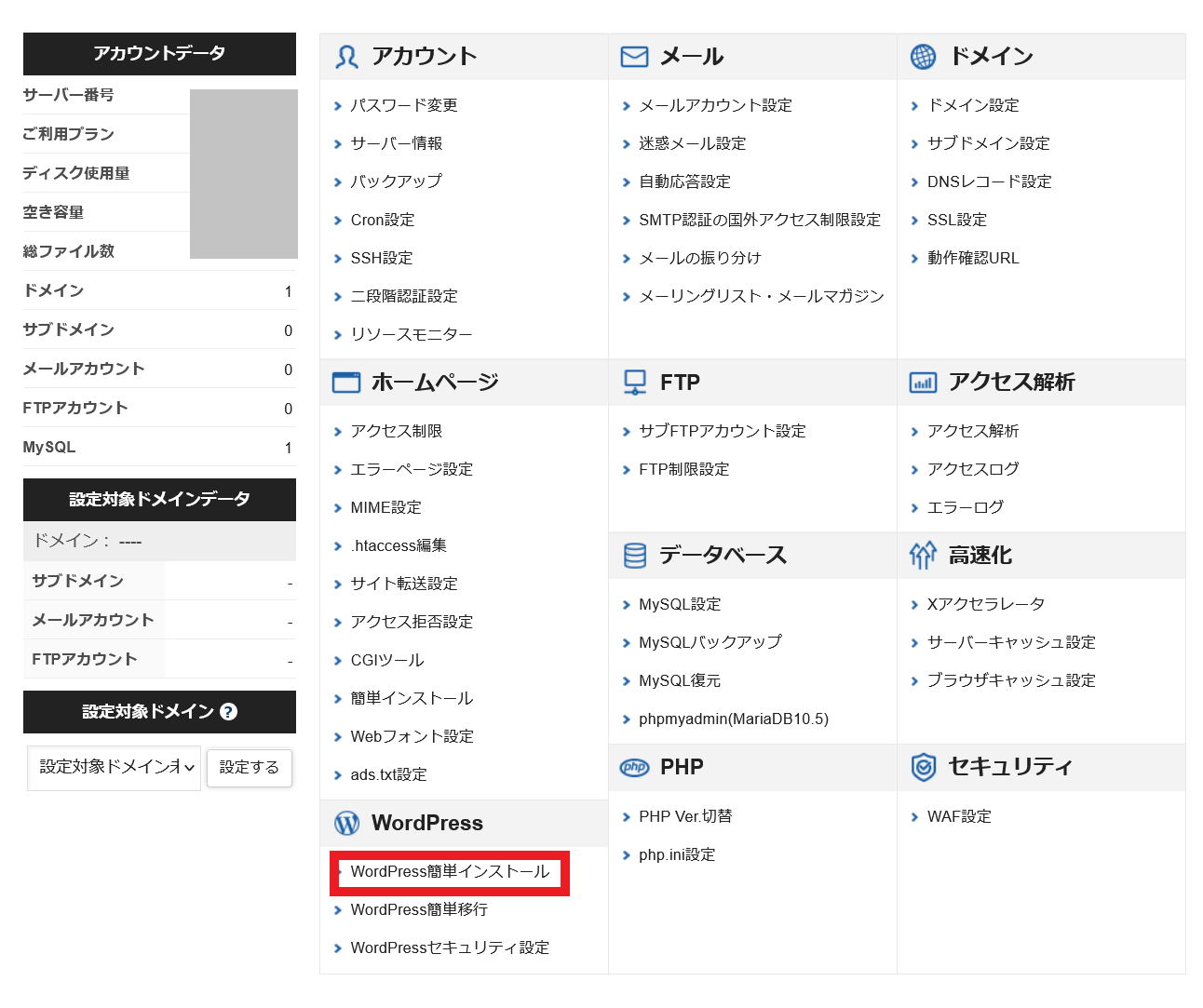Click the mail envelope icon

click(x=634, y=58)
